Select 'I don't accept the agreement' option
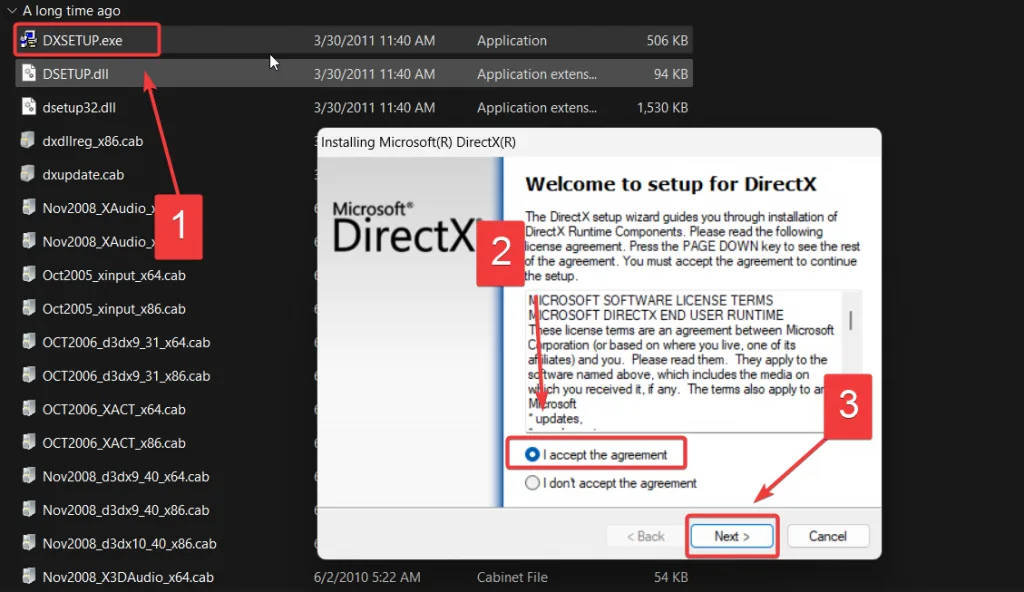Viewport: 1024px width, 592px height. [x=532, y=483]
